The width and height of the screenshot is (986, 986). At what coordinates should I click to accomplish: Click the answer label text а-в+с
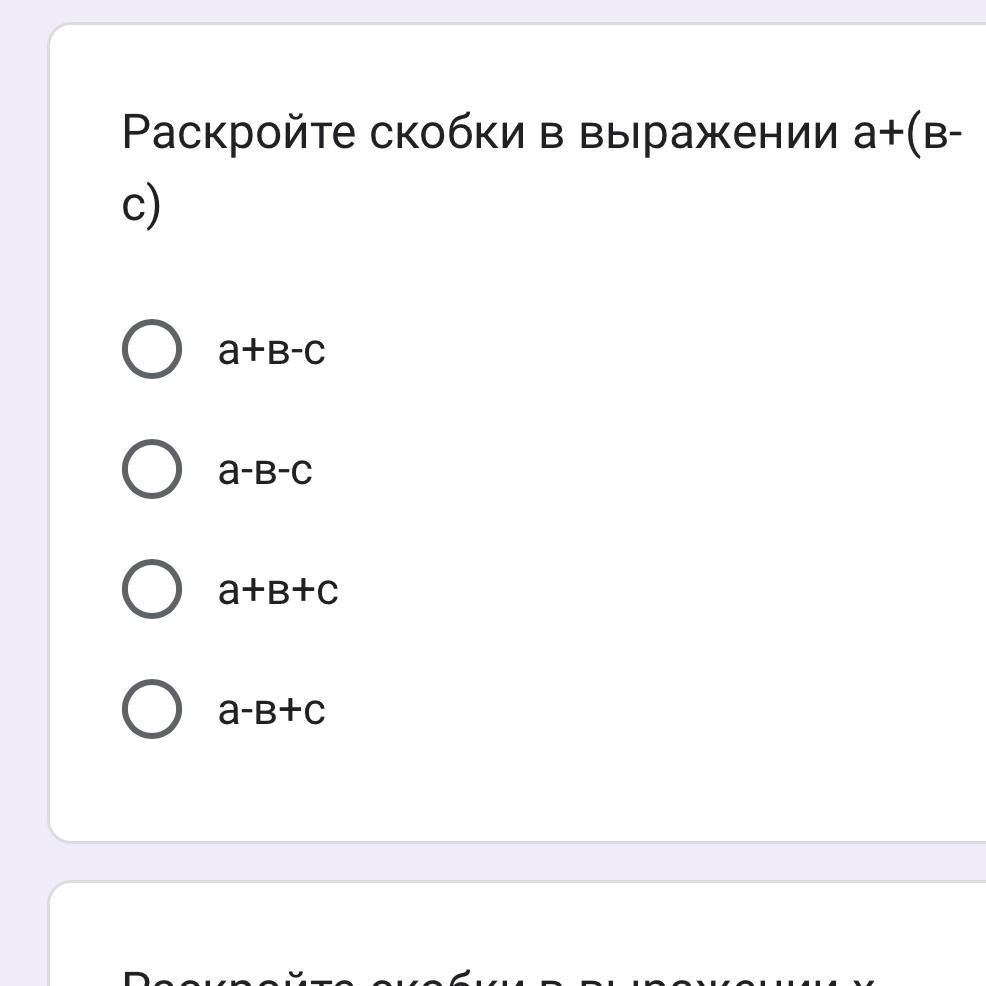coord(272,710)
